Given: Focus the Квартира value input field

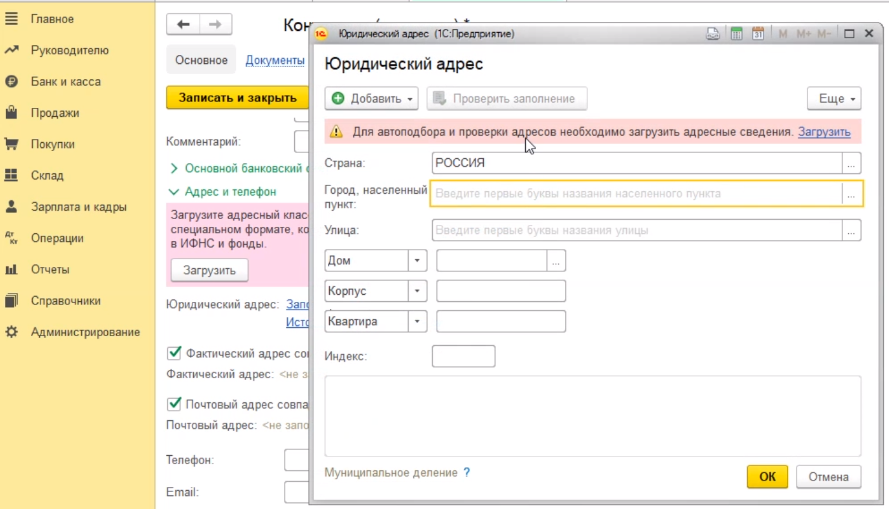Looking at the screenshot, I should point(501,321).
